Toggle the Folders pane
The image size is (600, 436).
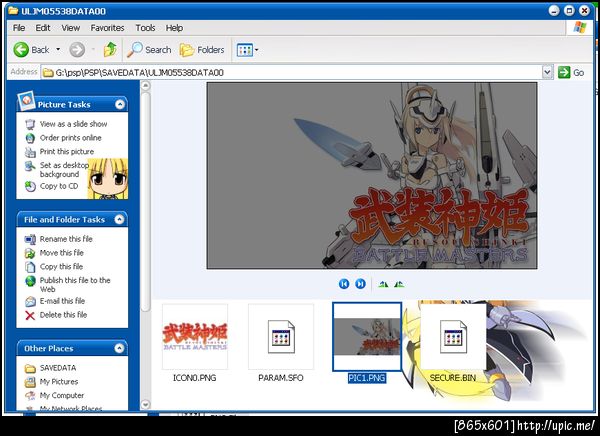tap(202, 50)
